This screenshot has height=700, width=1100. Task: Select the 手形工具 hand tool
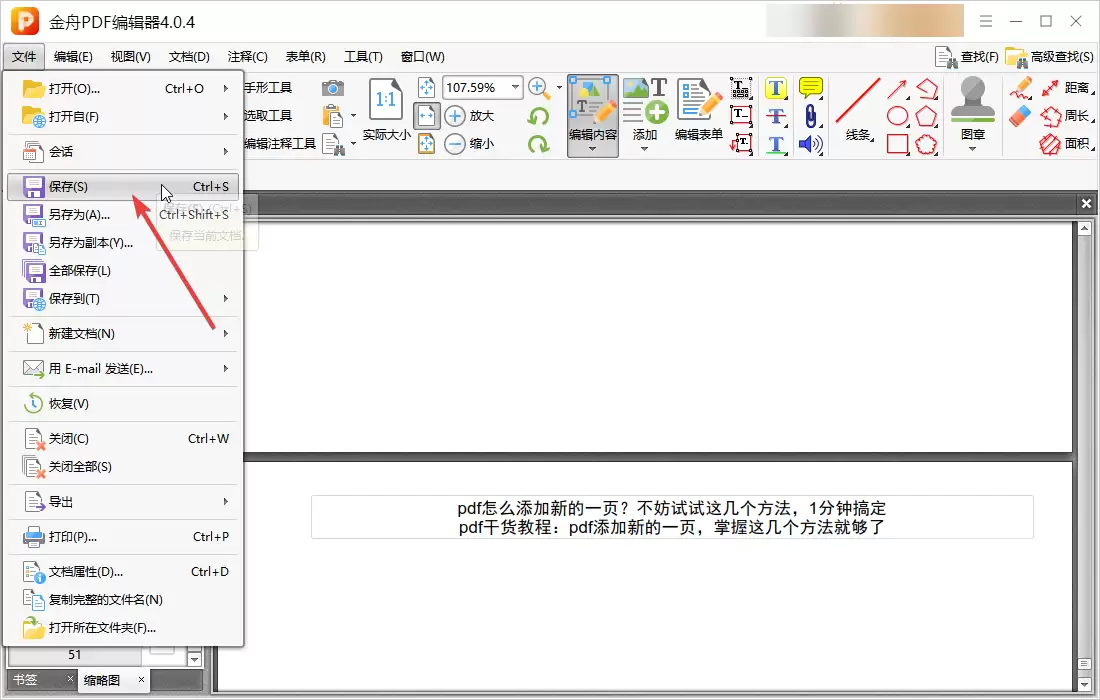click(270, 87)
